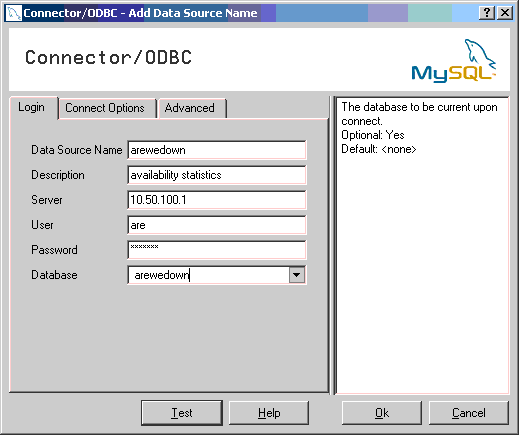The height and width of the screenshot is (435, 519).
Task: Focus the Password field
Action: (x=217, y=250)
